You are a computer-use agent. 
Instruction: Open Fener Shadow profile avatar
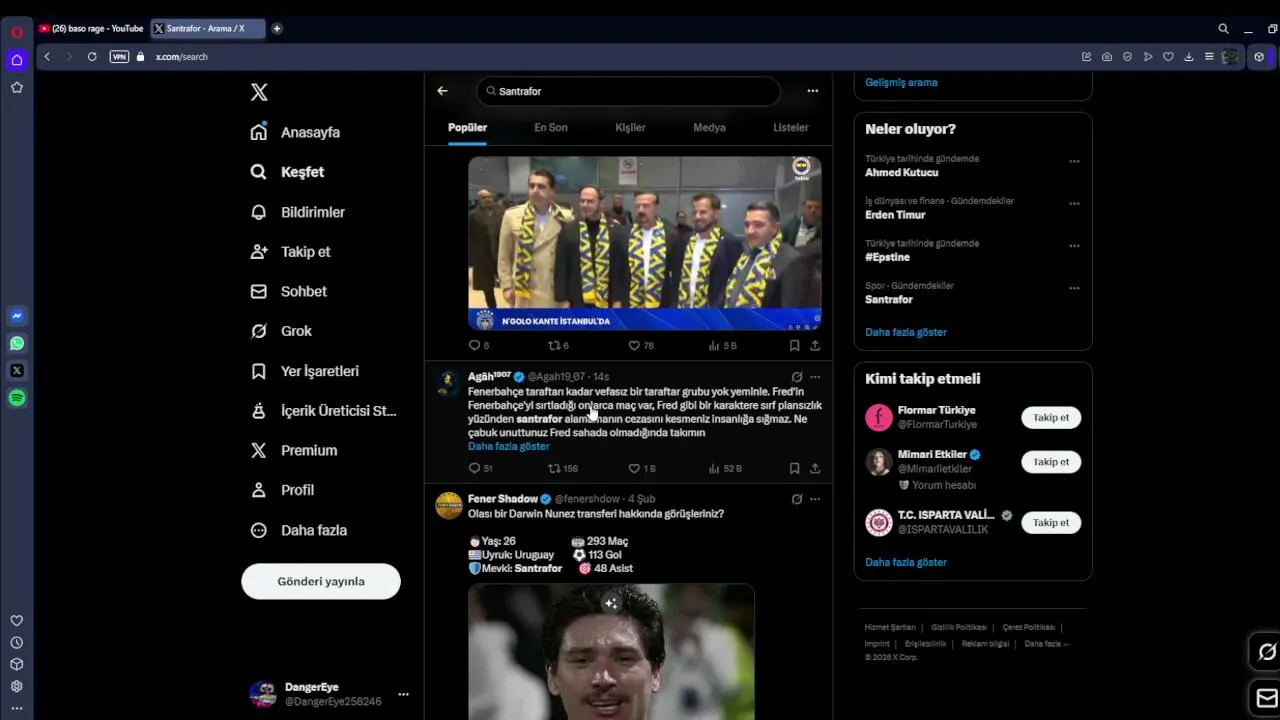(449, 505)
